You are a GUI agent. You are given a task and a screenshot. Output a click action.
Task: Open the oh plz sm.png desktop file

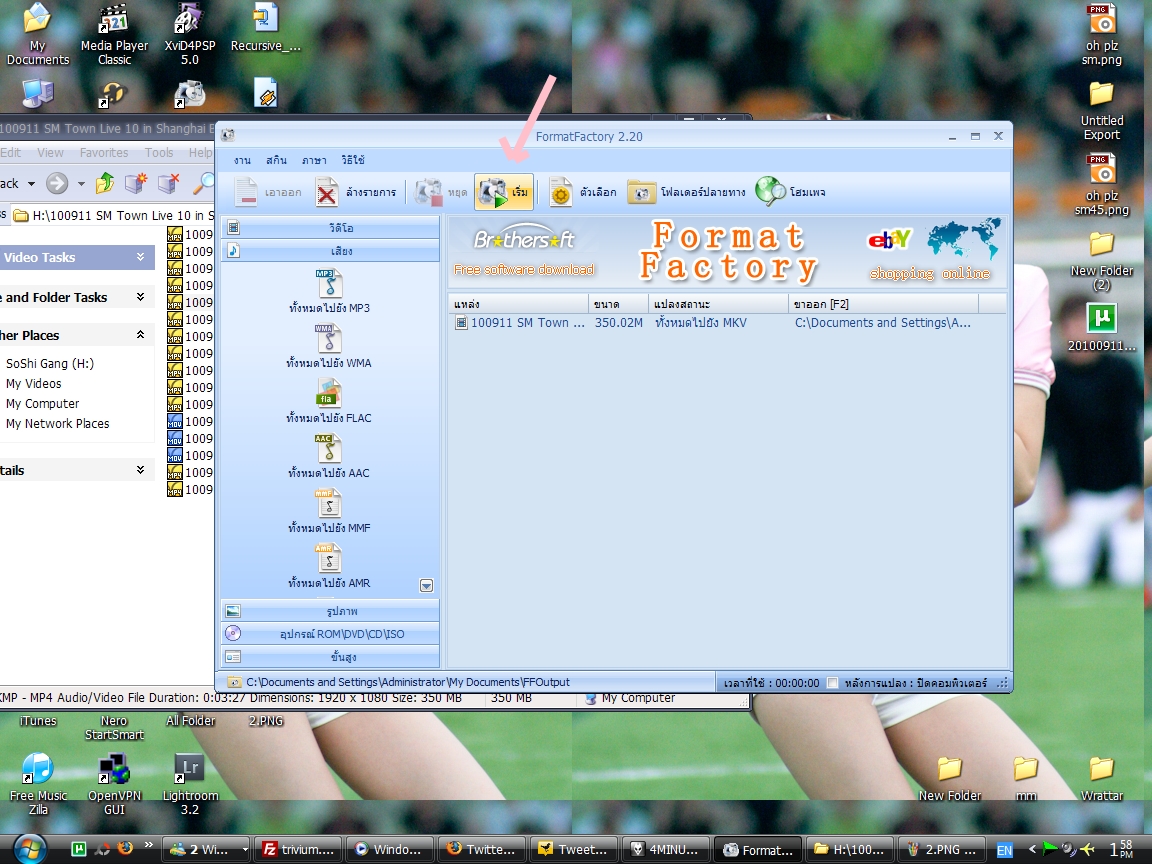pyautogui.click(x=1101, y=35)
